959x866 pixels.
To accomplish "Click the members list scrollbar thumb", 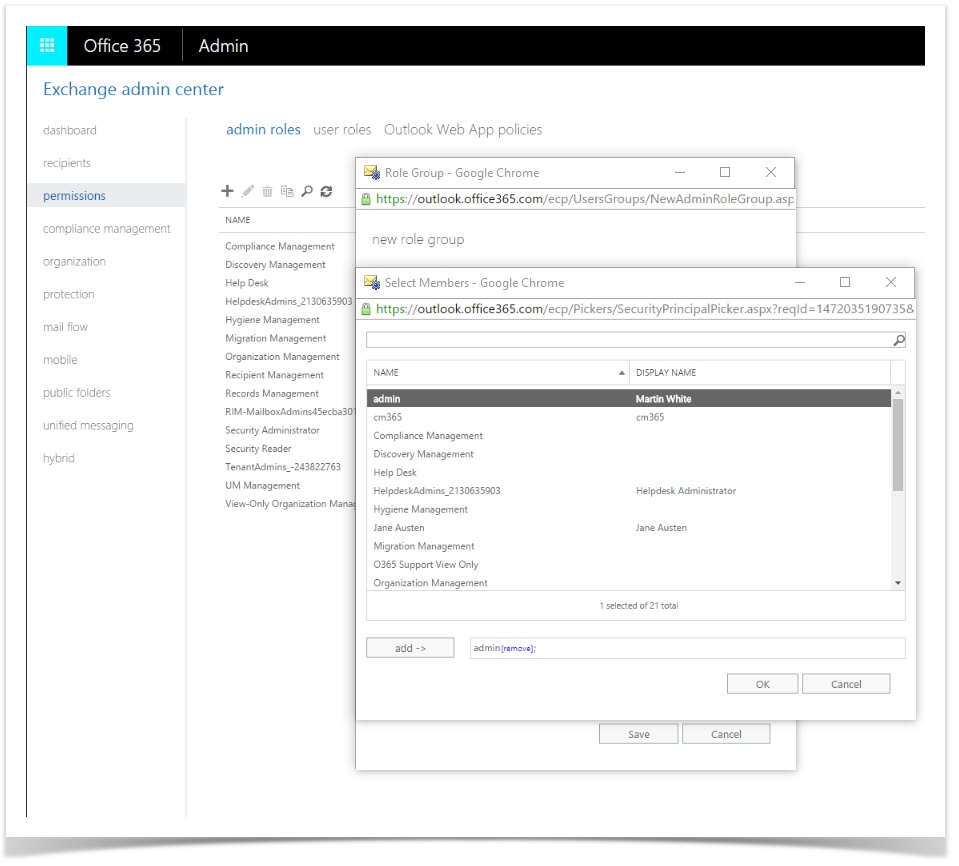I will pos(898,445).
